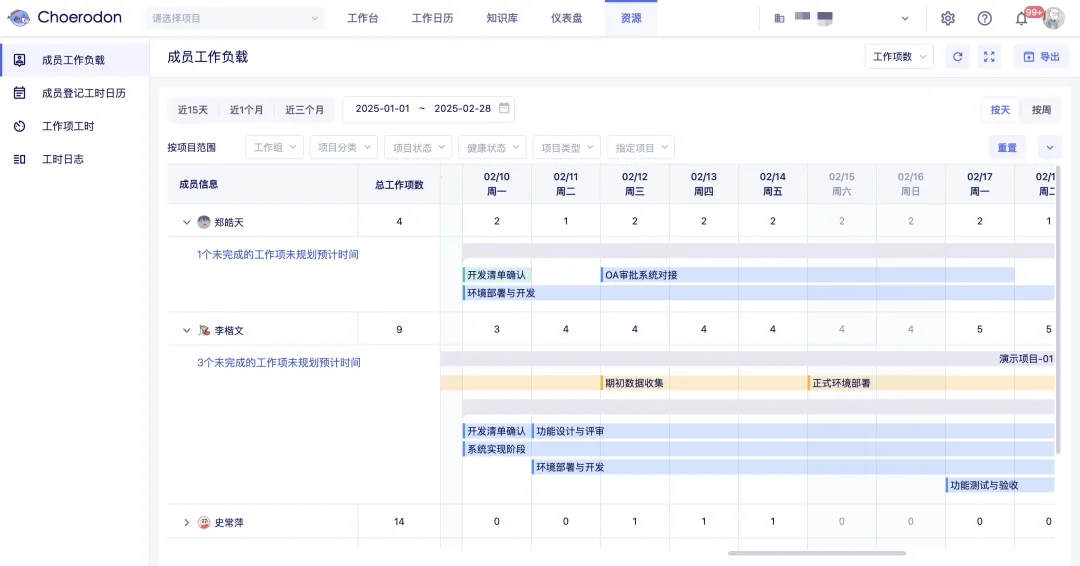Open the 项目分类 filter dropdown
1080x566 pixels.
[x=343, y=147]
